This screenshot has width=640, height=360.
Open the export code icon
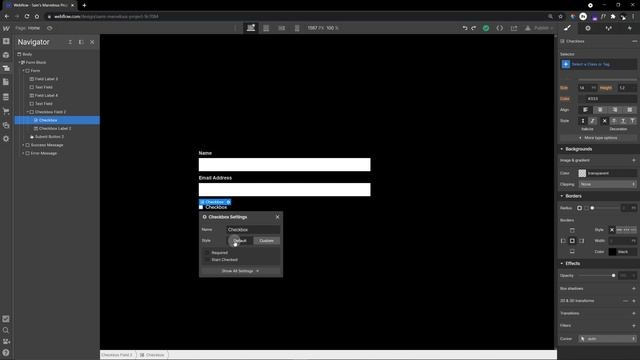point(500,28)
